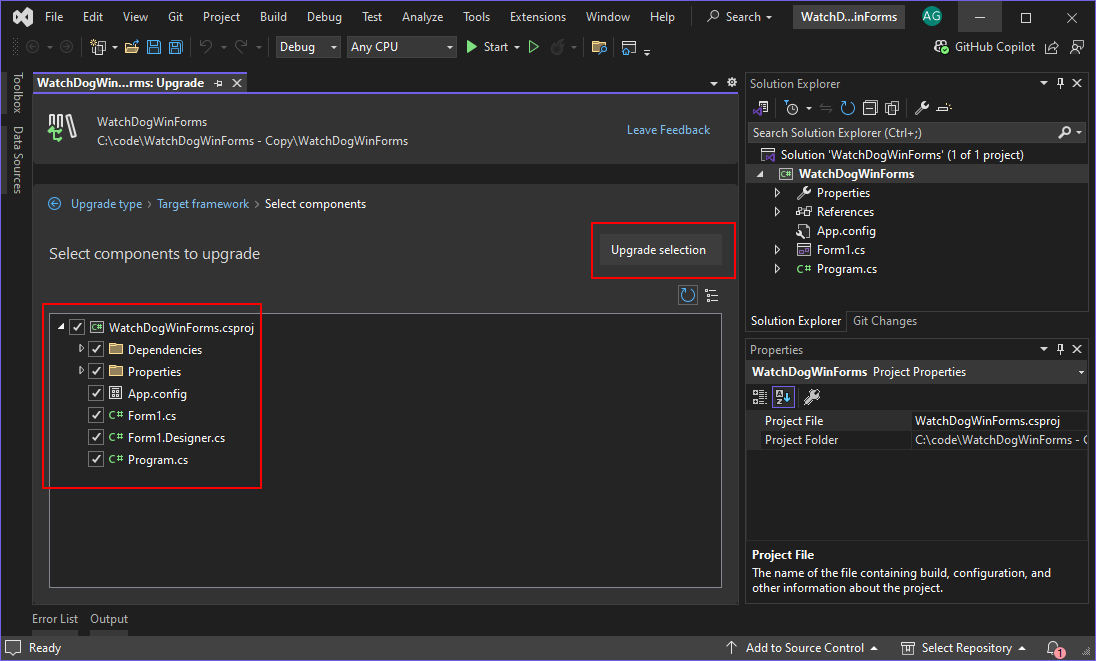Viewport: 1096px width, 661px height.
Task: Sort Properties alphabetically
Action: click(782, 397)
